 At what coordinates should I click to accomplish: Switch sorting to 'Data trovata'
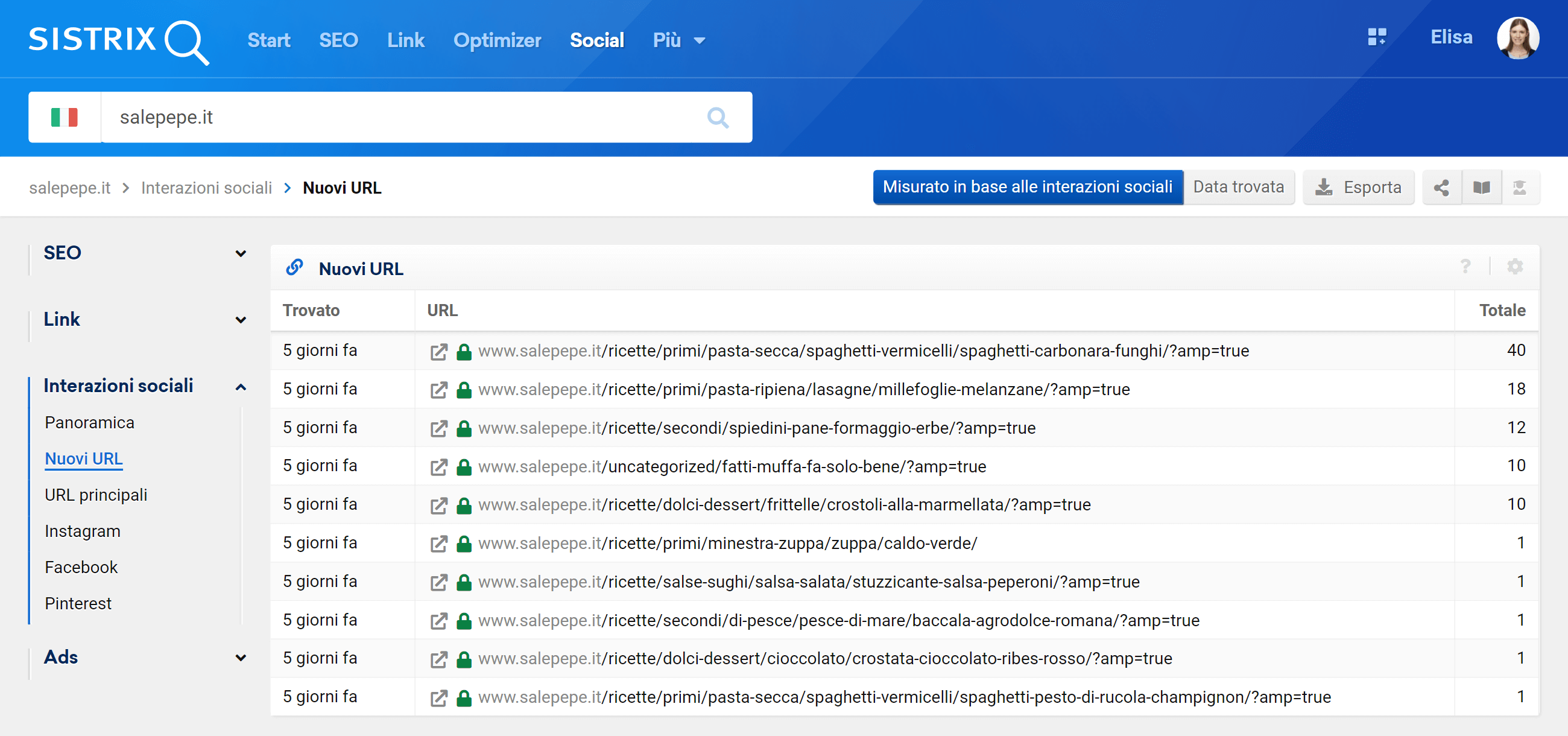[x=1238, y=188]
